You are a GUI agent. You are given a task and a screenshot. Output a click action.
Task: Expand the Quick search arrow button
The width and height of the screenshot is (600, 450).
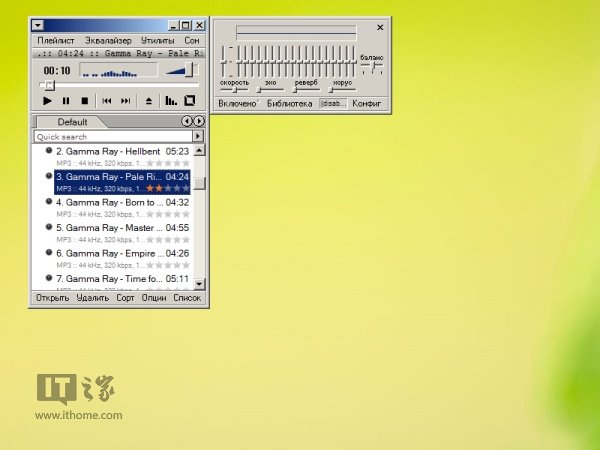pos(198,136)
